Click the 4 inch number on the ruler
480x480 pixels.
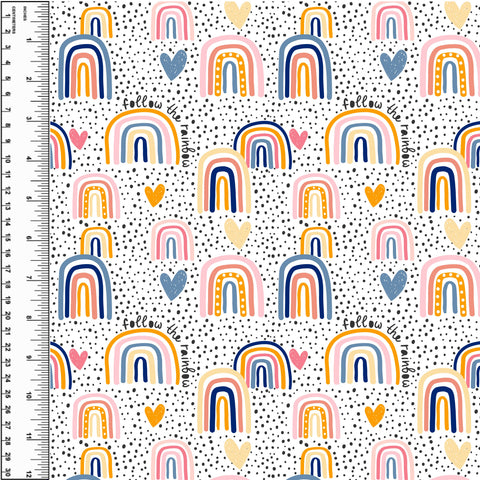coord(29,159)
